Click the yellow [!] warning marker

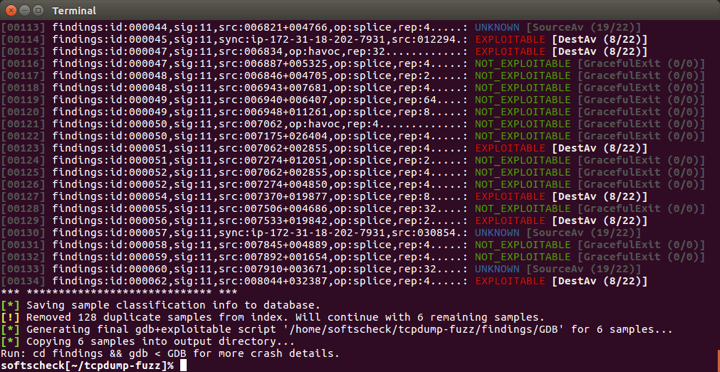tap(11, 317)
